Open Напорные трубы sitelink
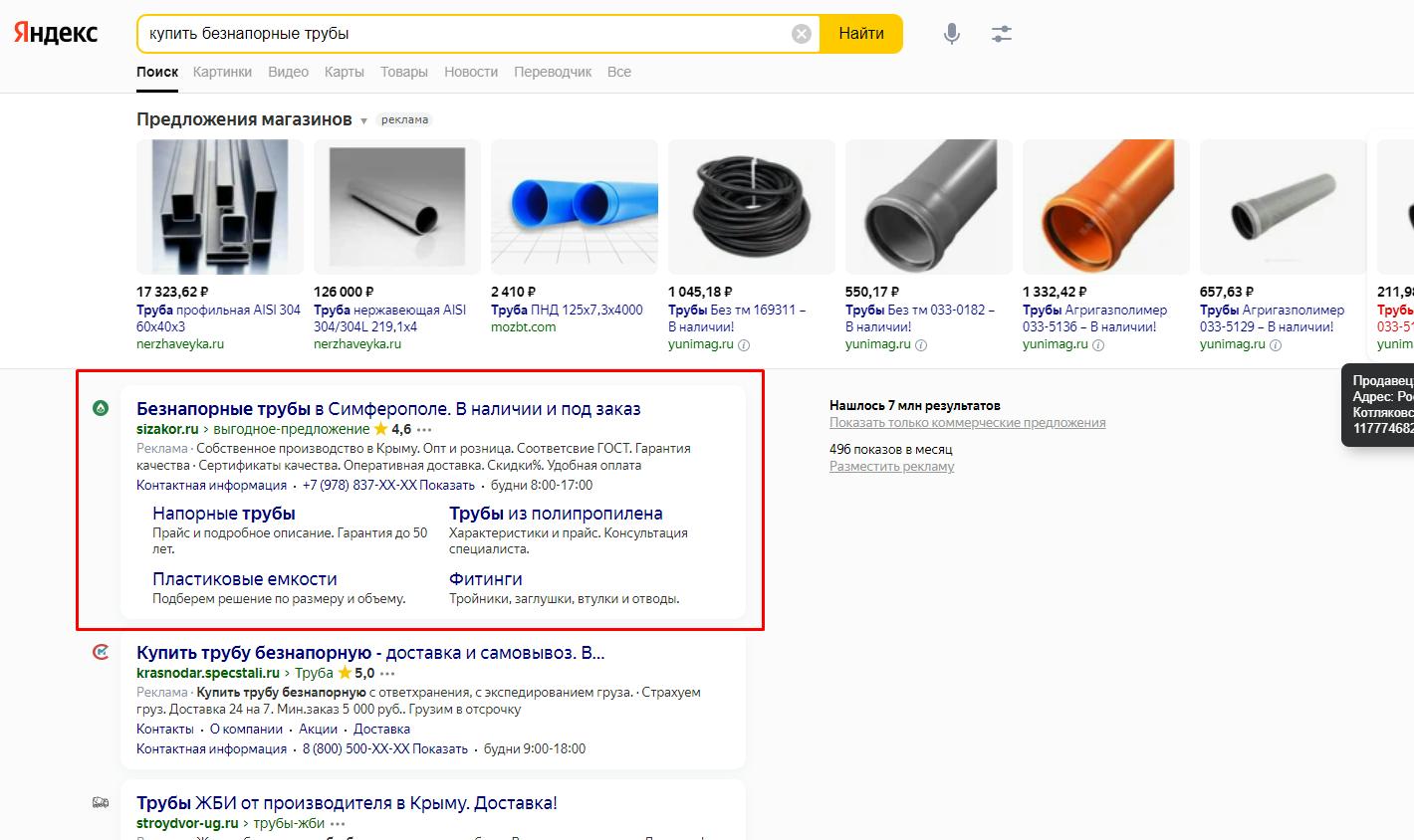 coord(224,514)
